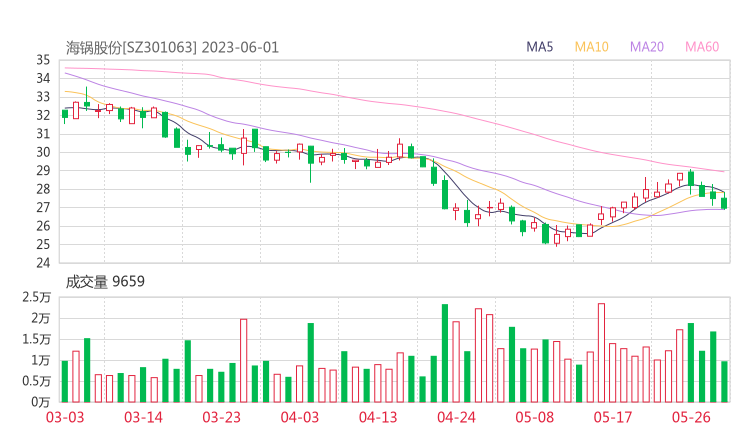The width and height of the screenshot is (740, 440).
Task: Click the price axis value 24
Action: [43, 262]
